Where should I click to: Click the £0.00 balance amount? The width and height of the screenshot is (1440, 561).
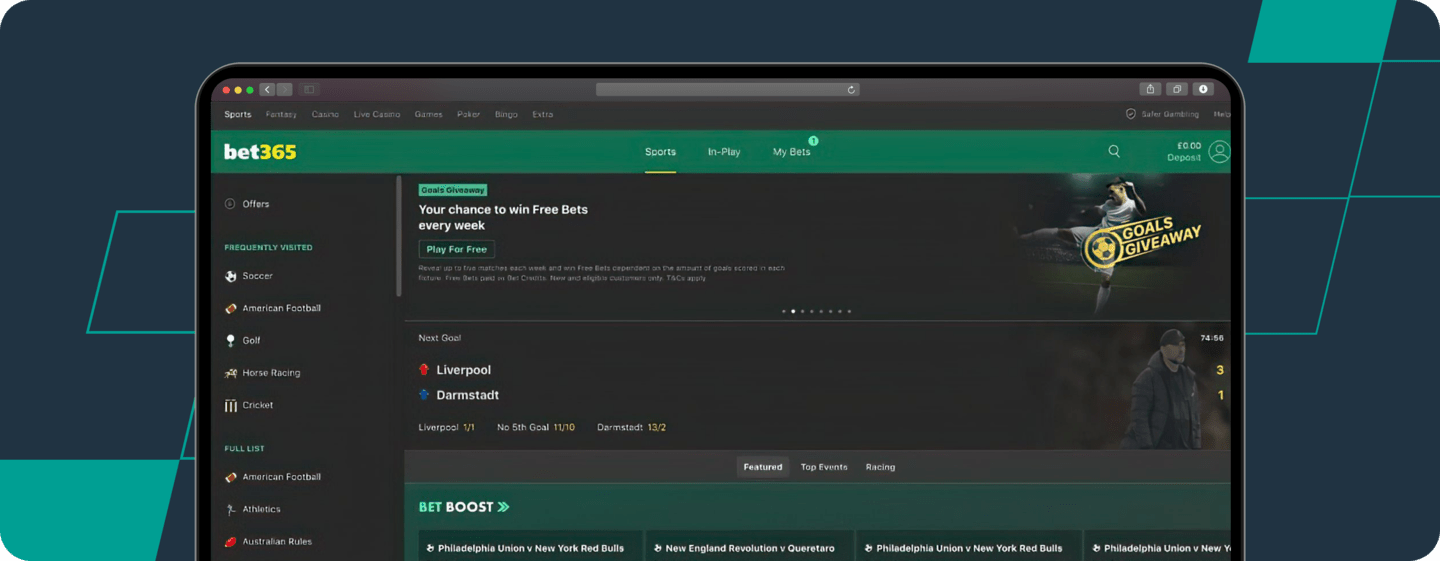point(1188,146)
